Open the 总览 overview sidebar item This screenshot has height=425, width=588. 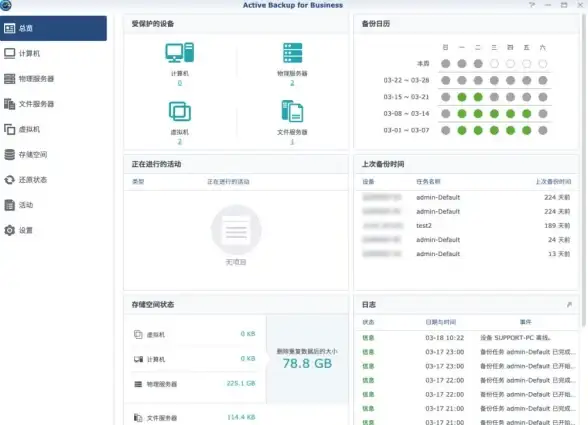(x=53, y=28)
